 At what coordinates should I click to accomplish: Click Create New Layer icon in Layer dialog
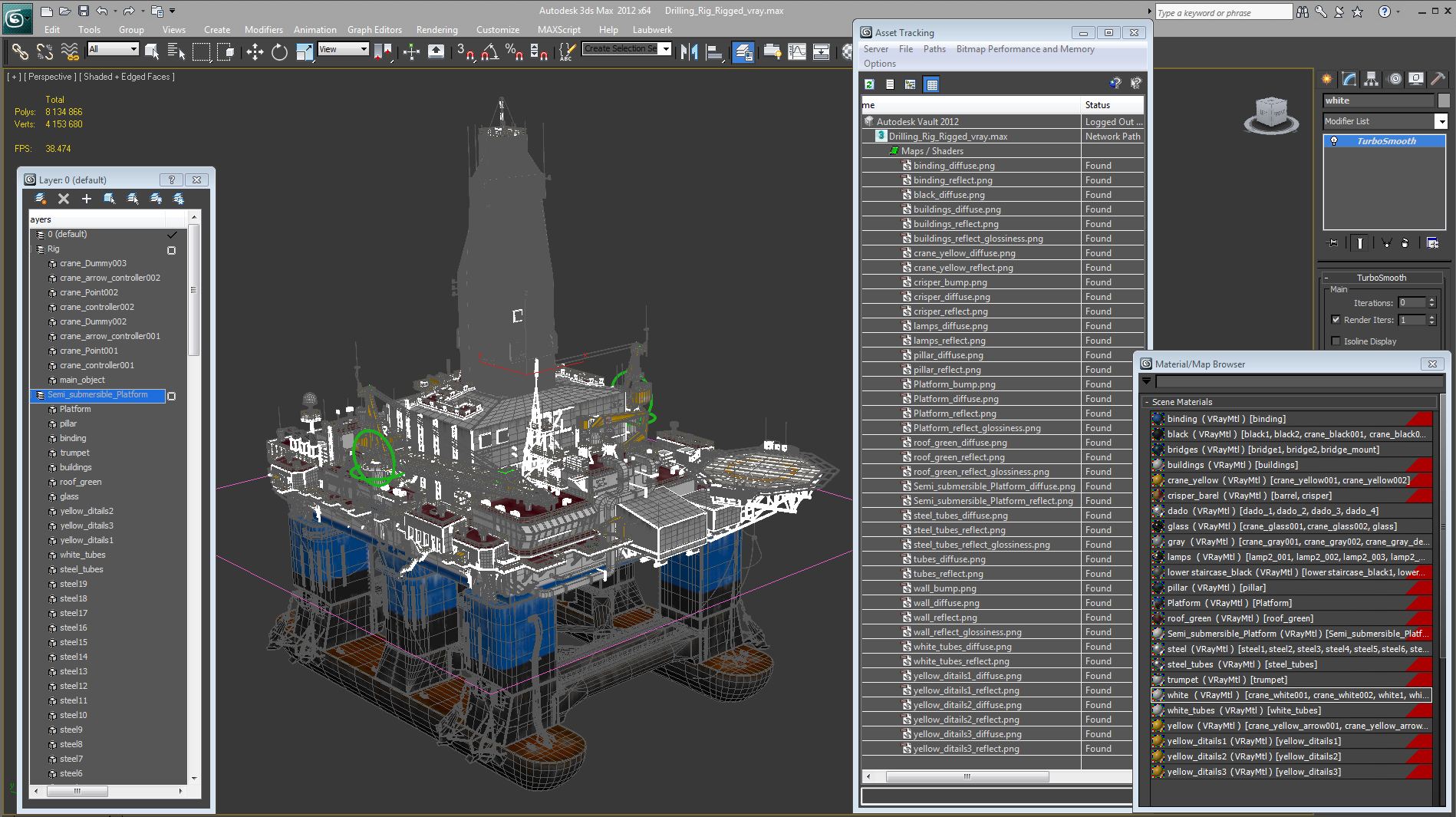(x=40, y=199)
